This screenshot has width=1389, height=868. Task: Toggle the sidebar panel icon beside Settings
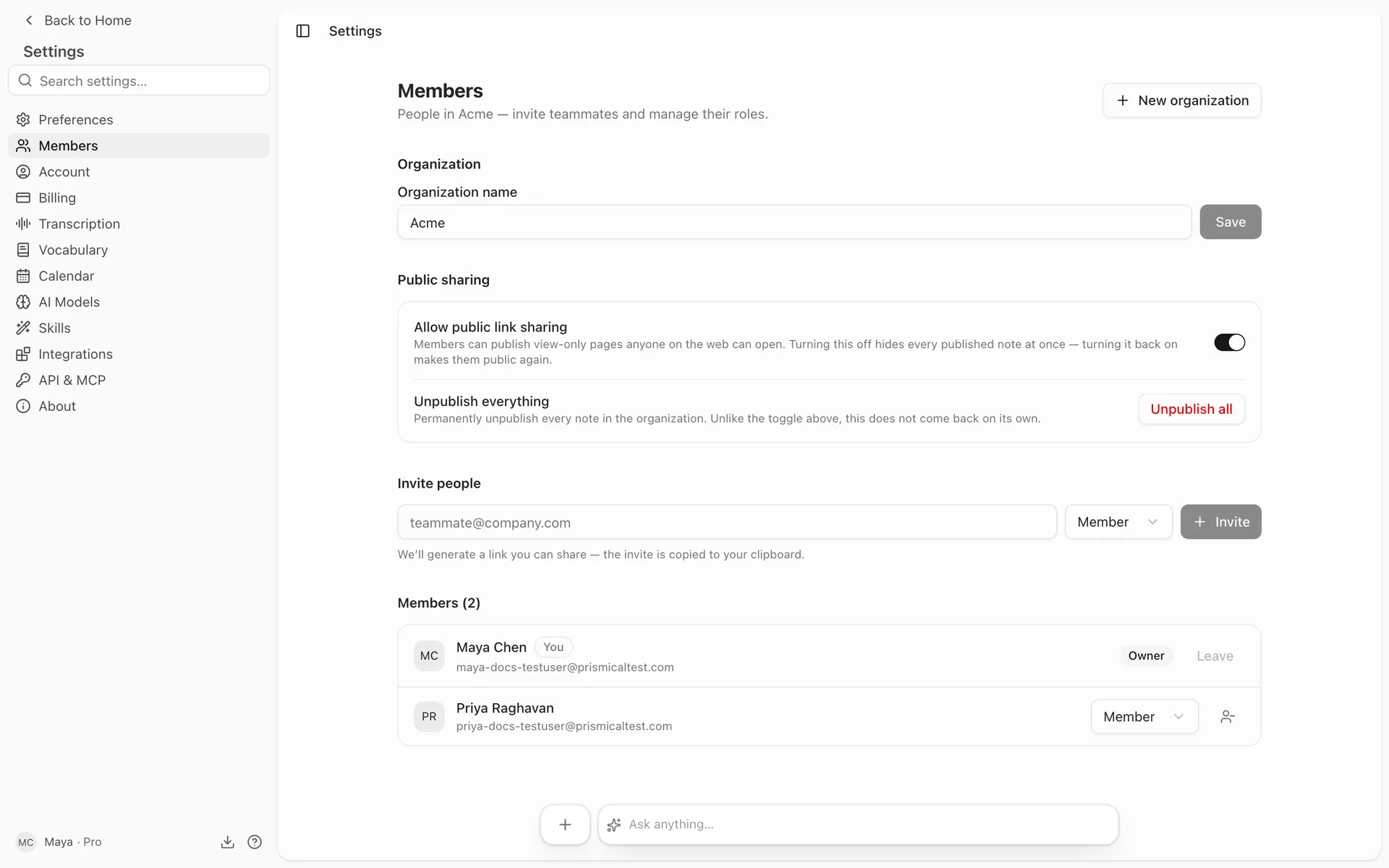[303, 31]
